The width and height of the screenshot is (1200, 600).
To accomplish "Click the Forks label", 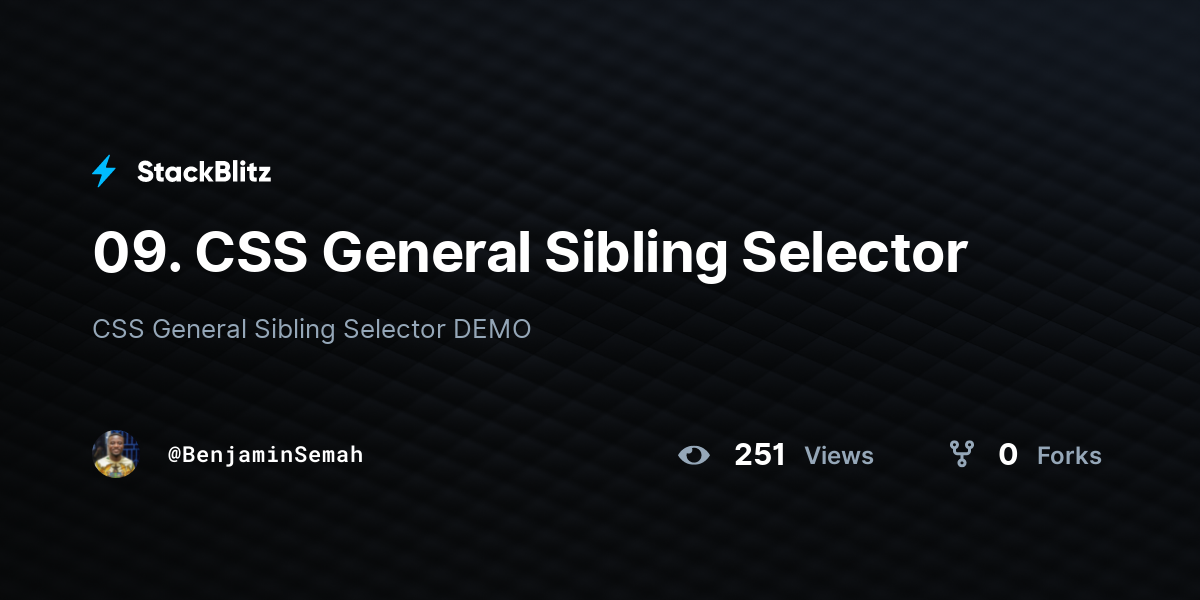I will pyautogui.click(x=1069, y=456).
